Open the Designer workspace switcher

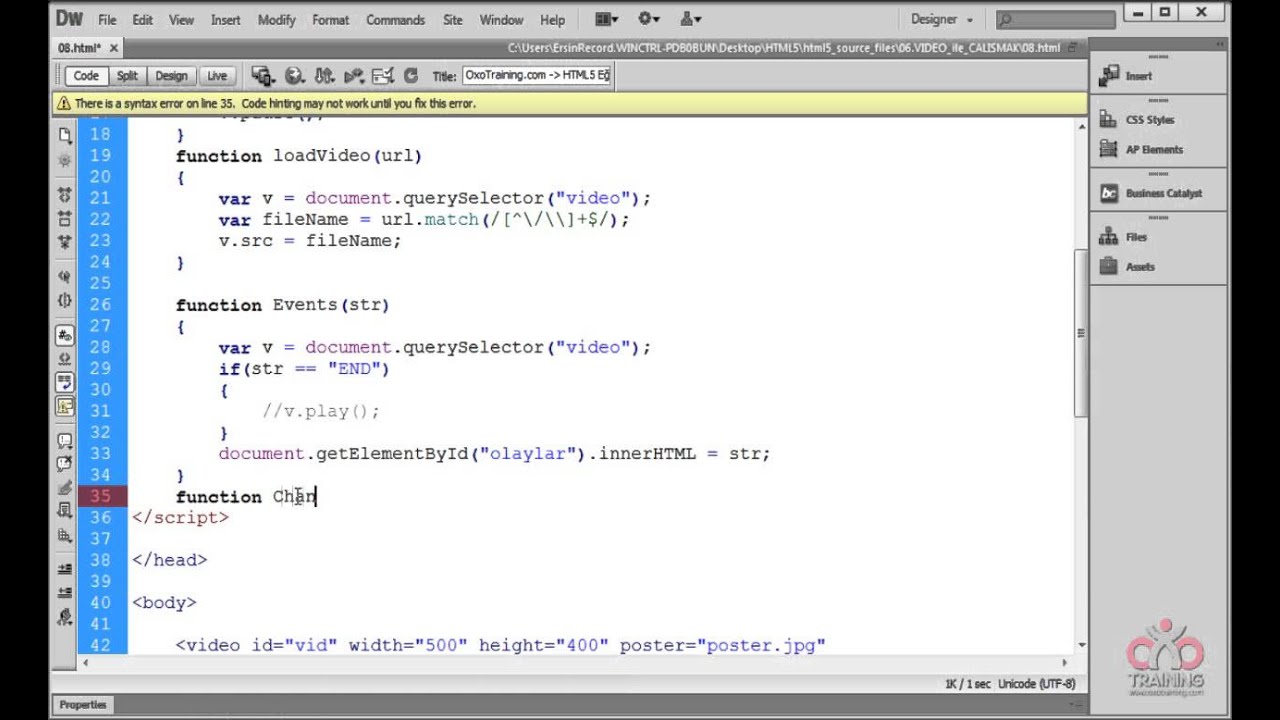pyautogui.click(x=942, y=19)
